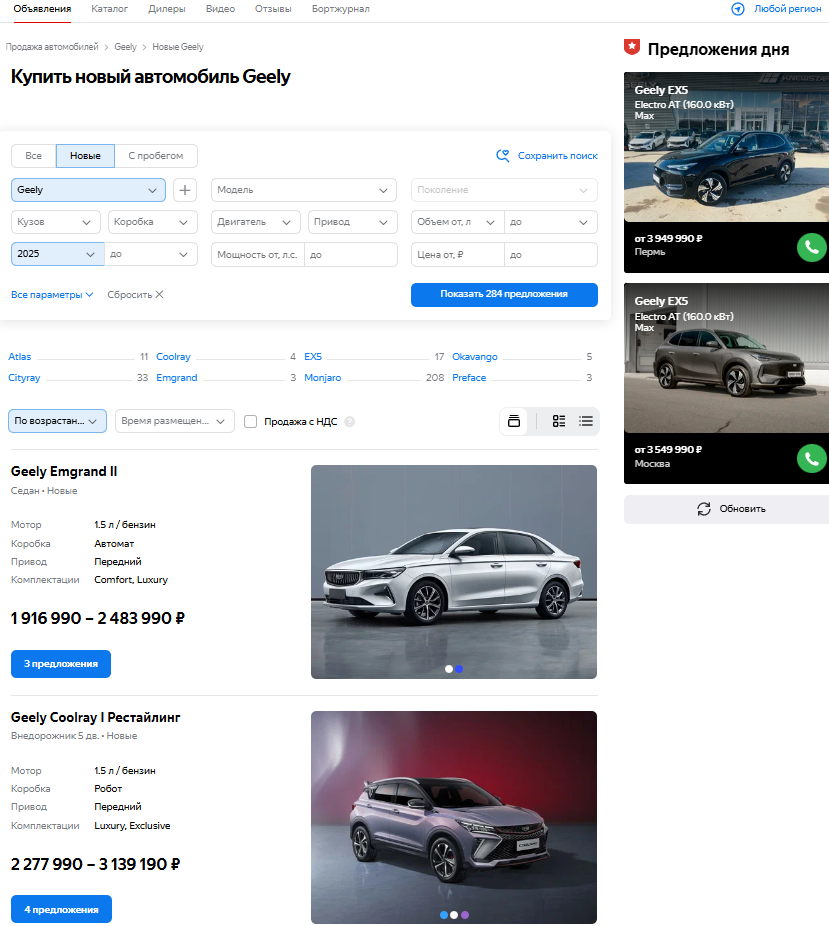Open the Дилеры tab

pos(167,9)
